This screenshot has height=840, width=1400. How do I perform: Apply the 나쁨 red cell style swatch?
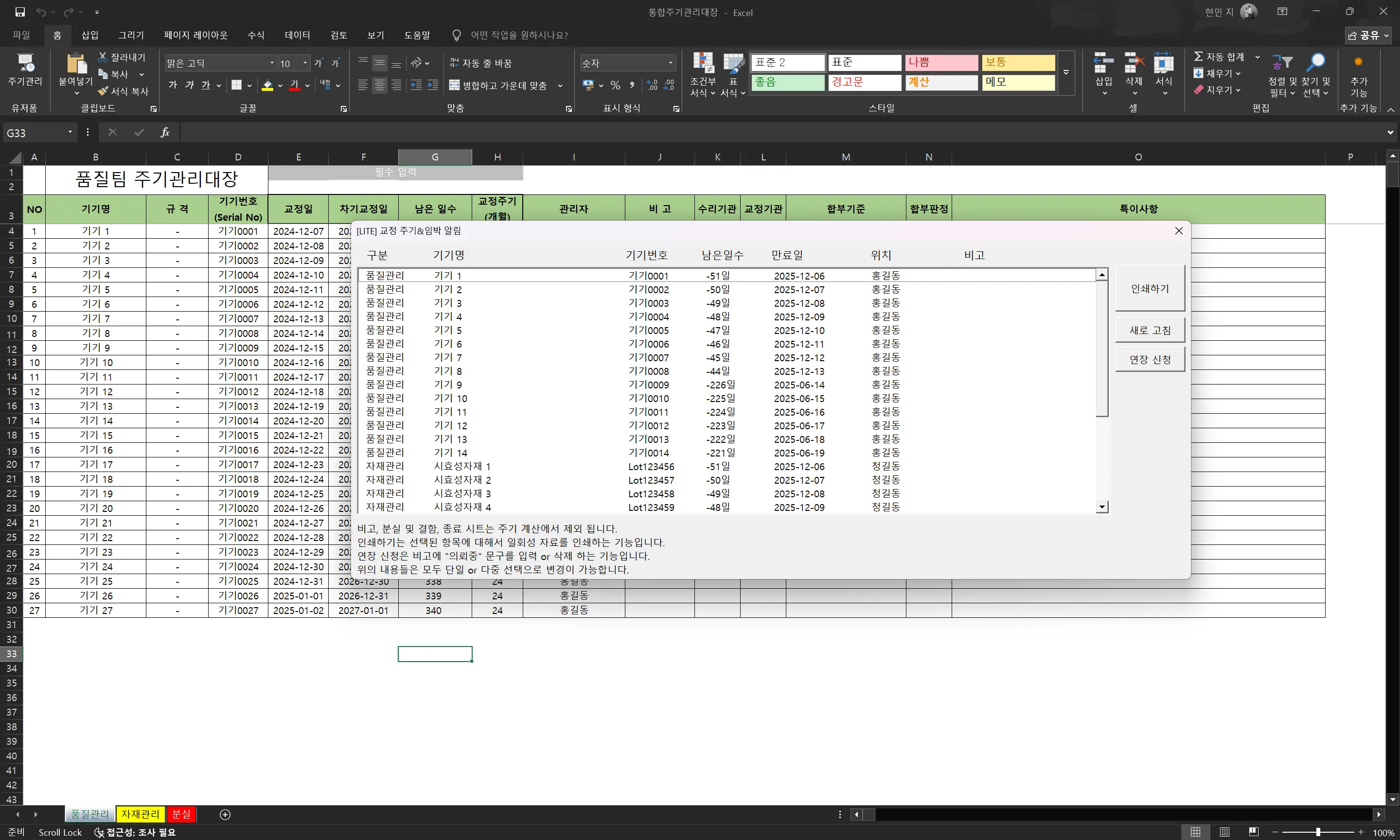[x=941, y=62]
